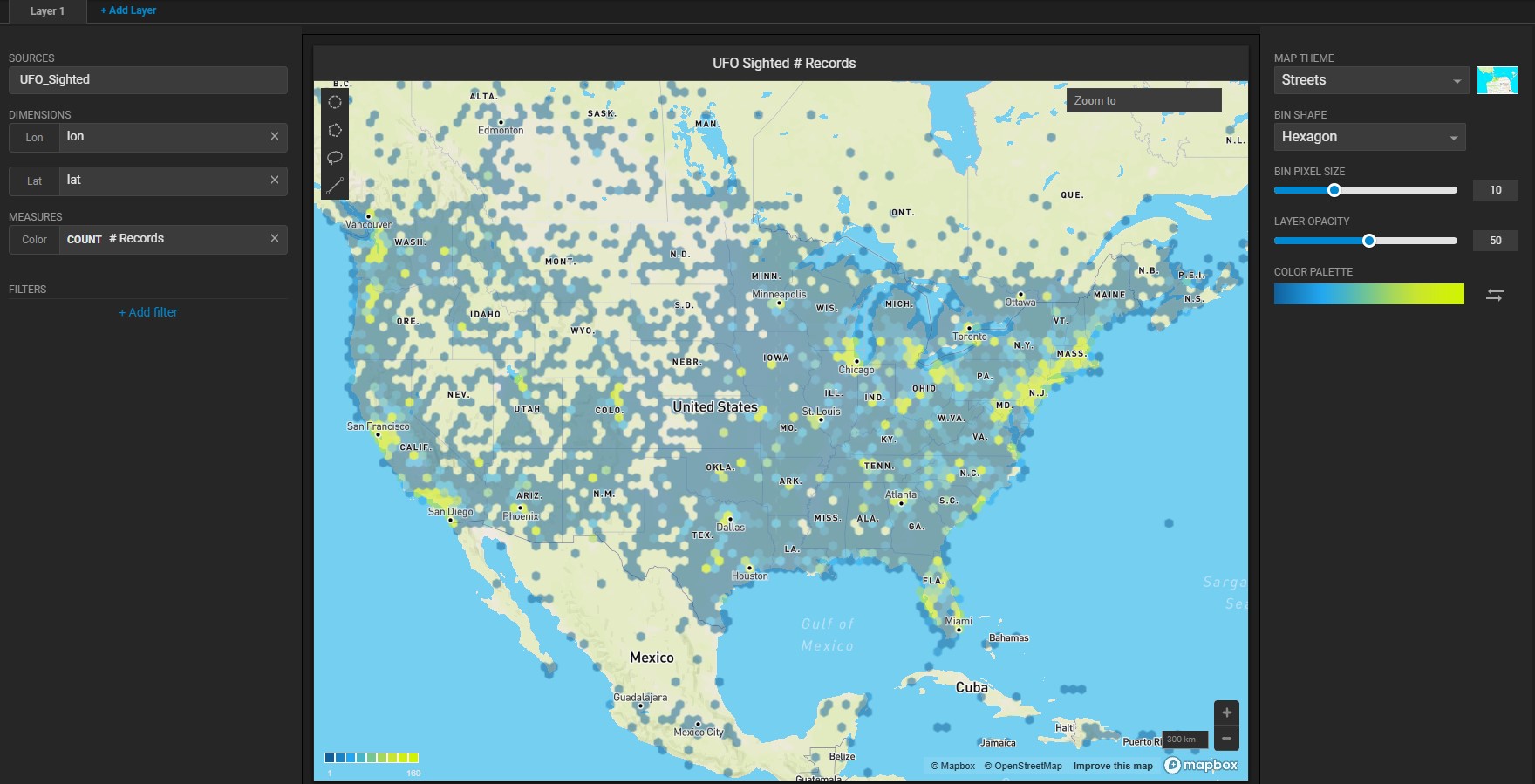Select the polygon selection tool
The height and width of the screenshot is (784, 1535).
point(335,130)
